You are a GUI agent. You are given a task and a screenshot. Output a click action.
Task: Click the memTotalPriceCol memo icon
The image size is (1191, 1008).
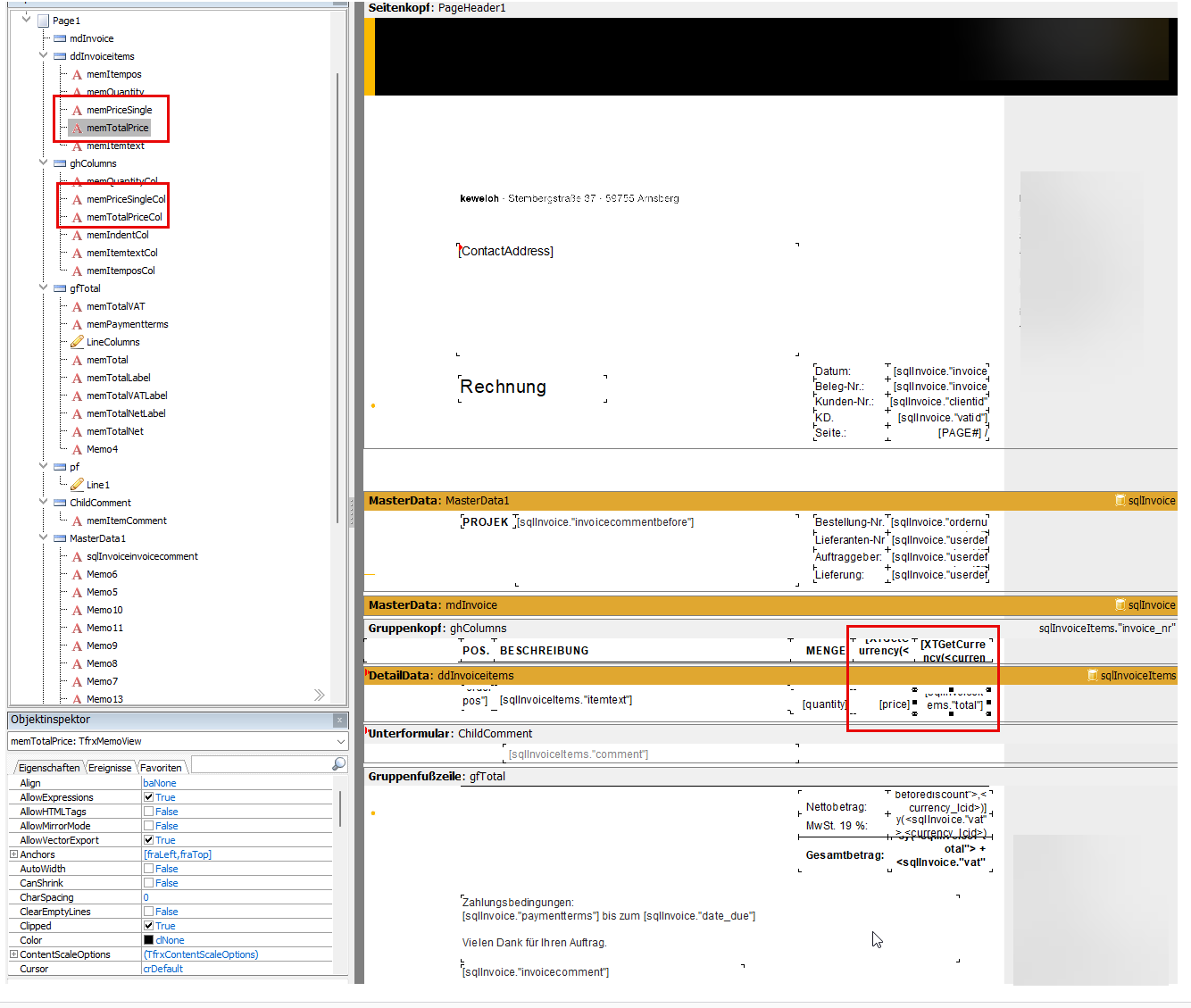tap(77, 217)
